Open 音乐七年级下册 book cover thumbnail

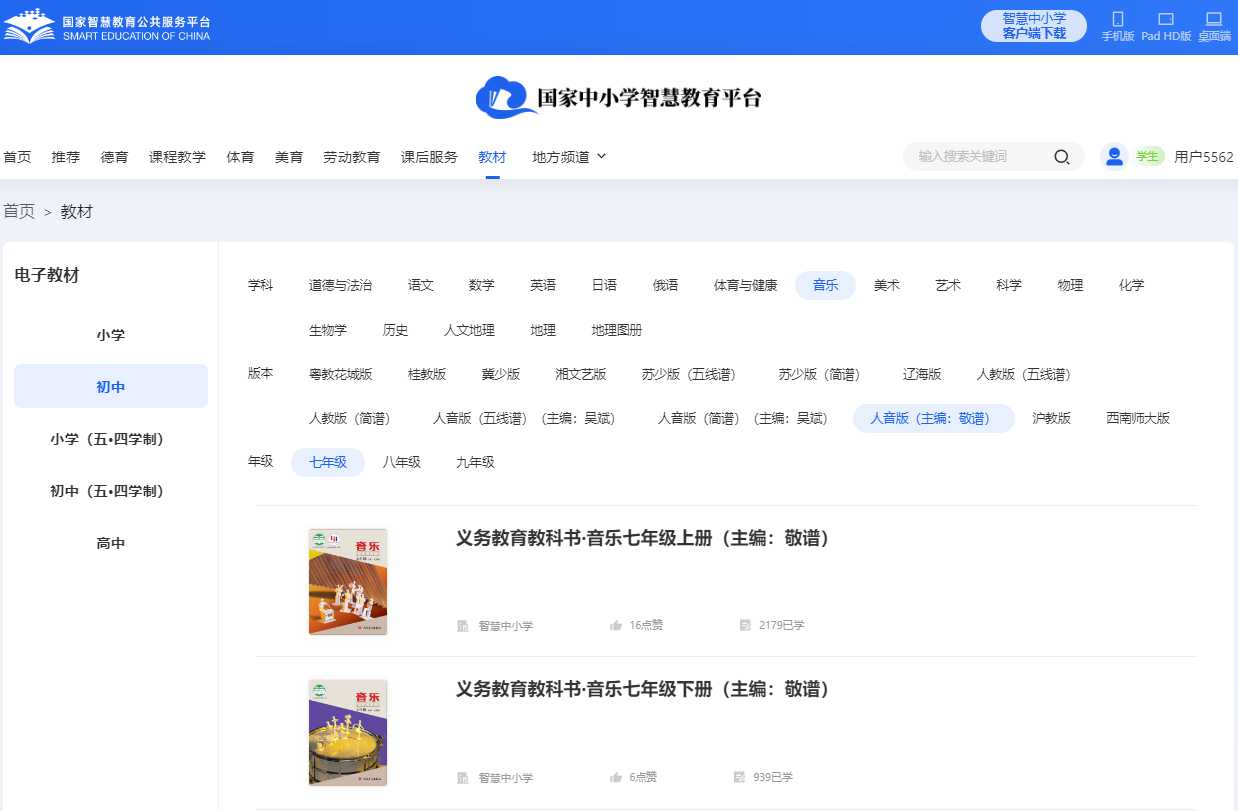tap(348, 733)
